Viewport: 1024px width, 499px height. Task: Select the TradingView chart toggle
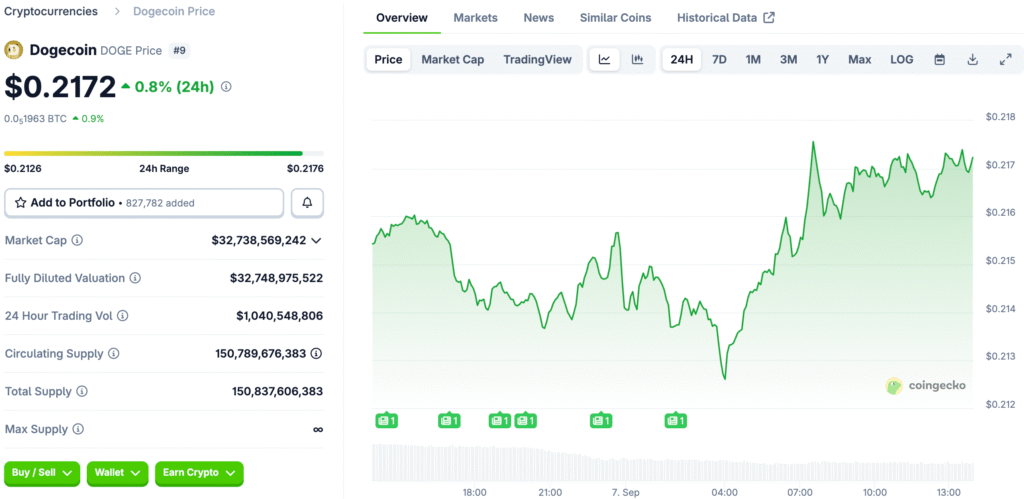(537, 59)
